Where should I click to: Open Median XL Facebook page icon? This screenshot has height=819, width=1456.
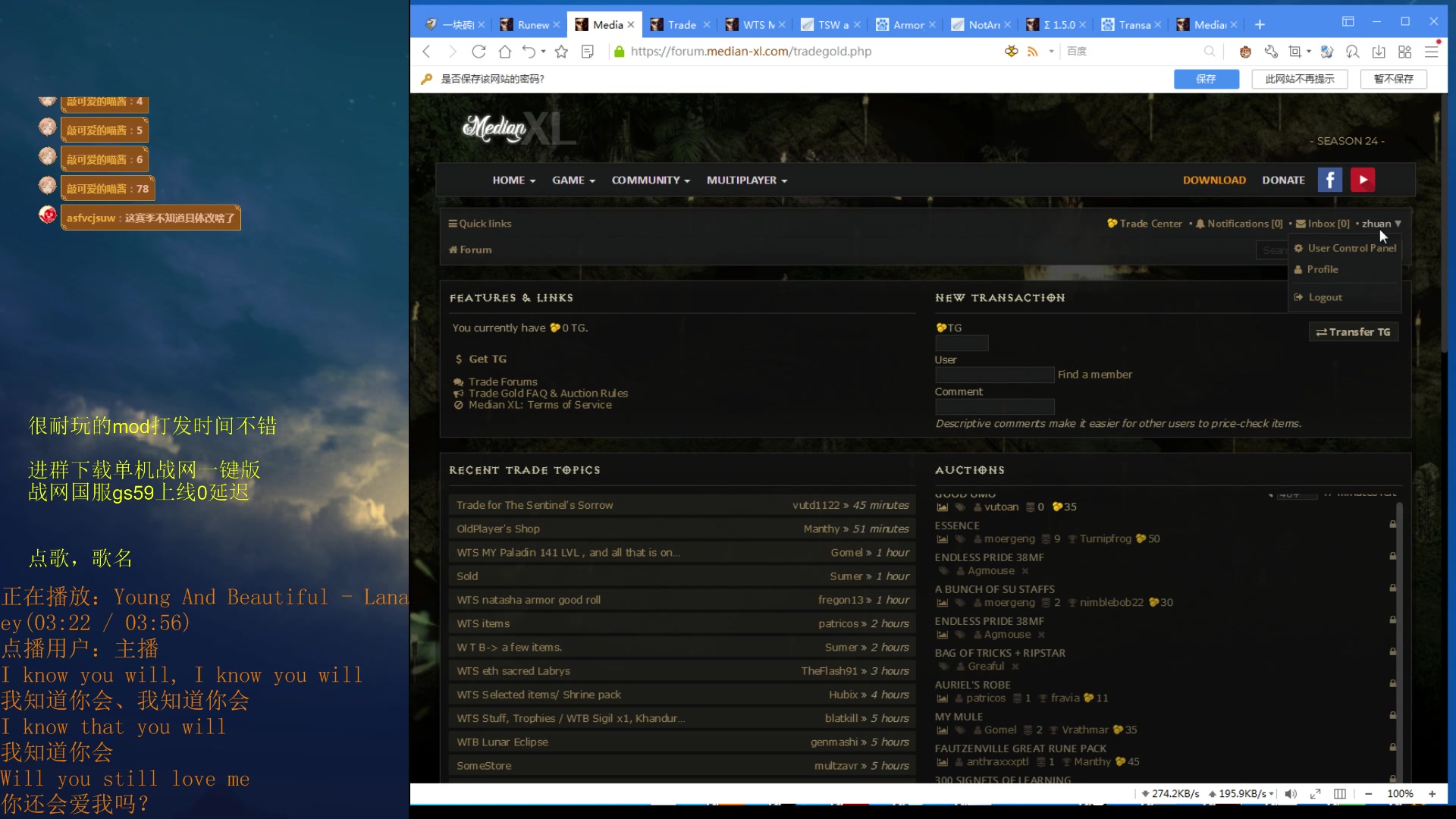1329,180
